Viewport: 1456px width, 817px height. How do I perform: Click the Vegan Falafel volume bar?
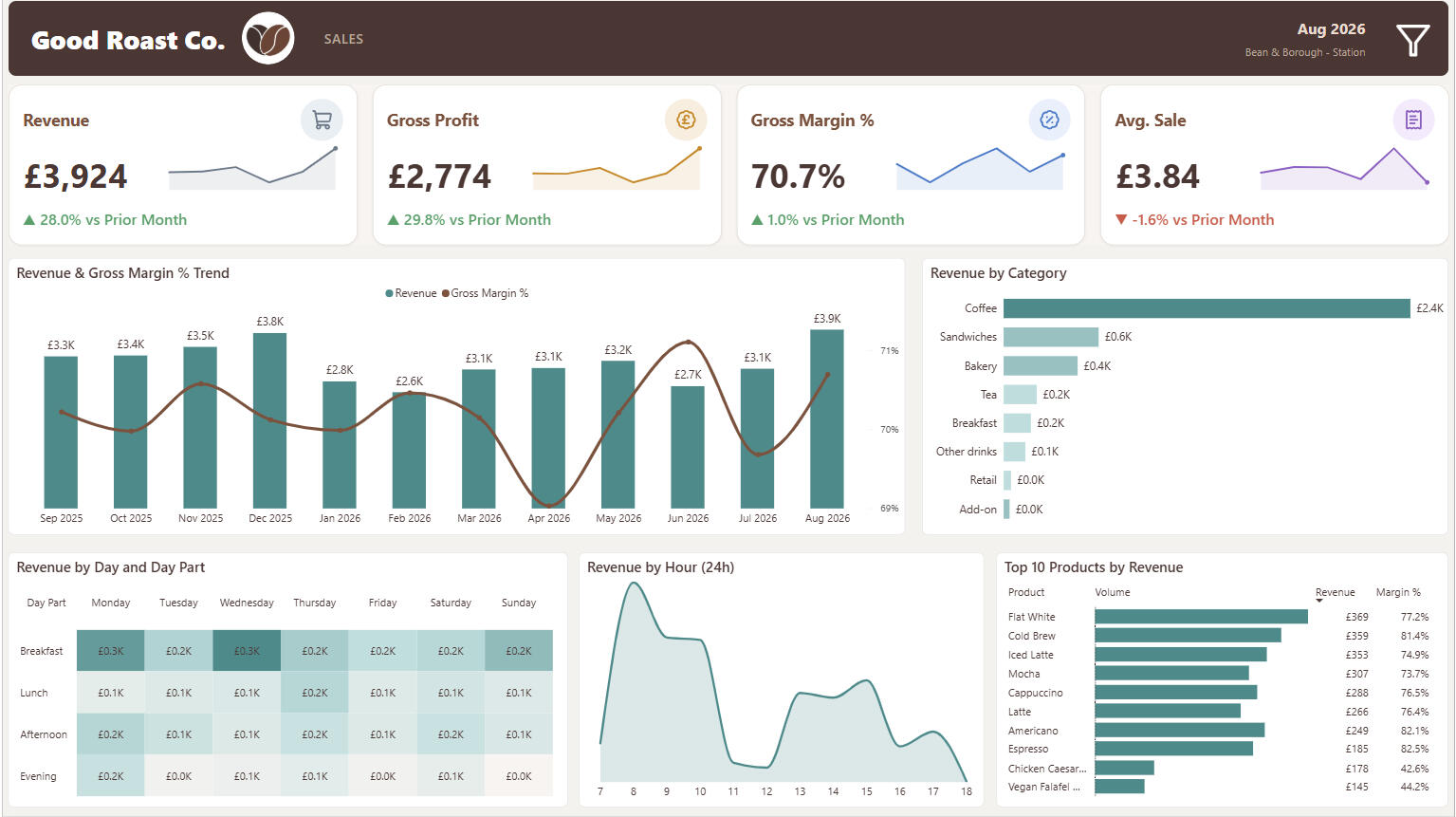(x=1120, y=787)
